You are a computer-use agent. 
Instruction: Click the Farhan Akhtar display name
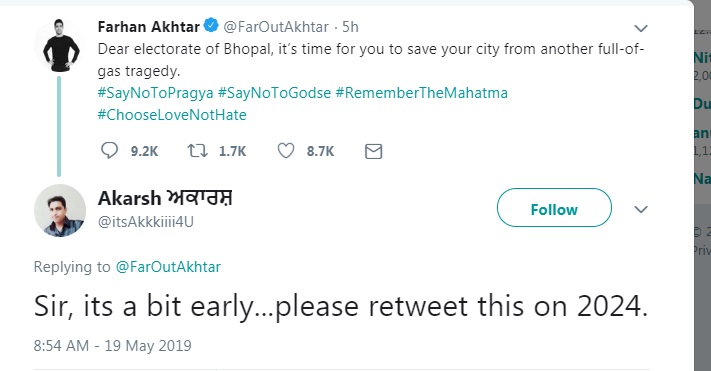pyautogui.click(x=149, y=27)
